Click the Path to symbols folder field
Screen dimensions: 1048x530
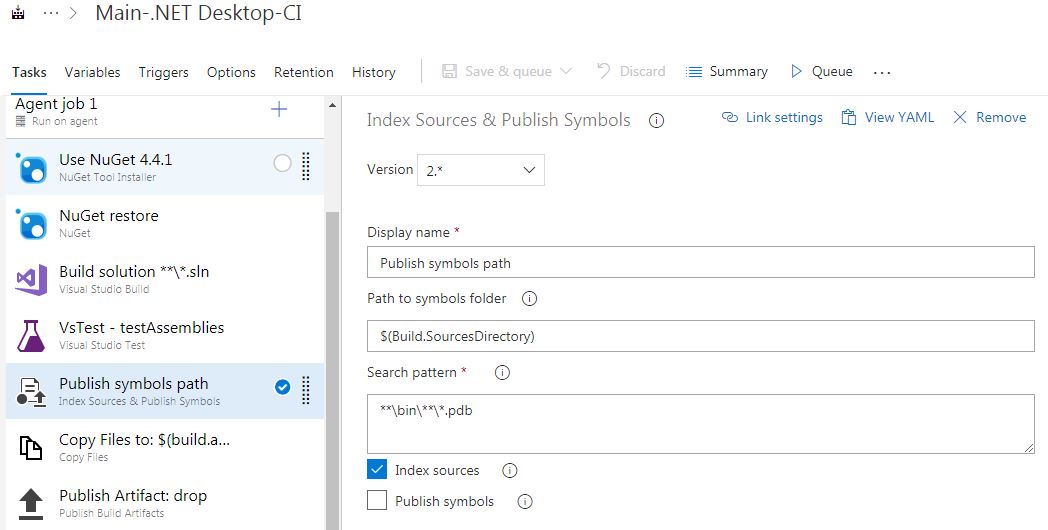click(700, 336)
